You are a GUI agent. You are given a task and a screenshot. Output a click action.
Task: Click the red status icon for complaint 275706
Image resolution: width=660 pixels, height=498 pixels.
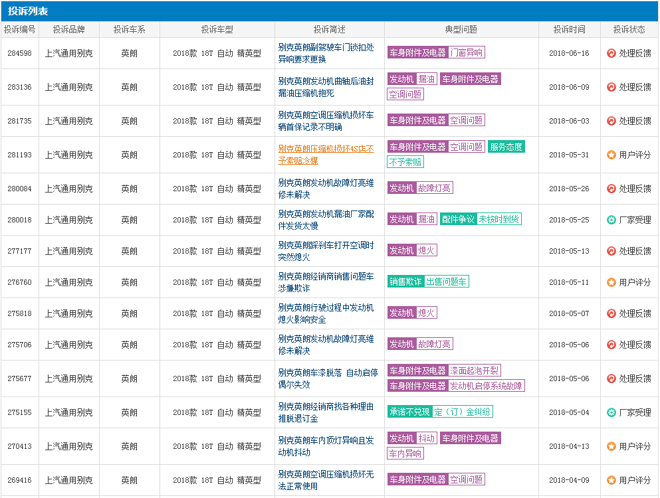611,345
